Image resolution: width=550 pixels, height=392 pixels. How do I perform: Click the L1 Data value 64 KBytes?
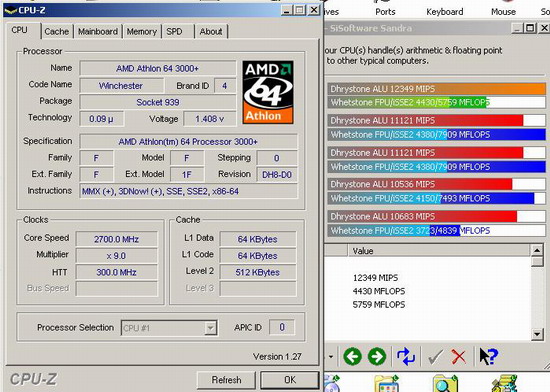pos(258,239)
